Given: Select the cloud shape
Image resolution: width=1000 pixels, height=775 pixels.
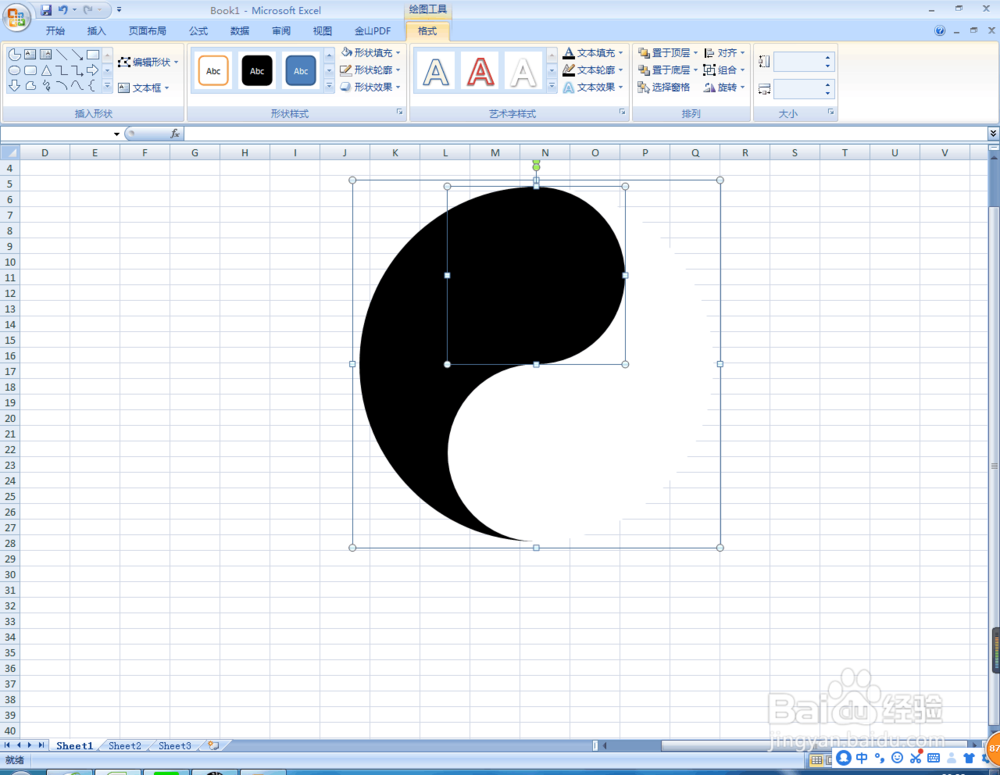Looking at the screenshot, I should pos(30,85).
